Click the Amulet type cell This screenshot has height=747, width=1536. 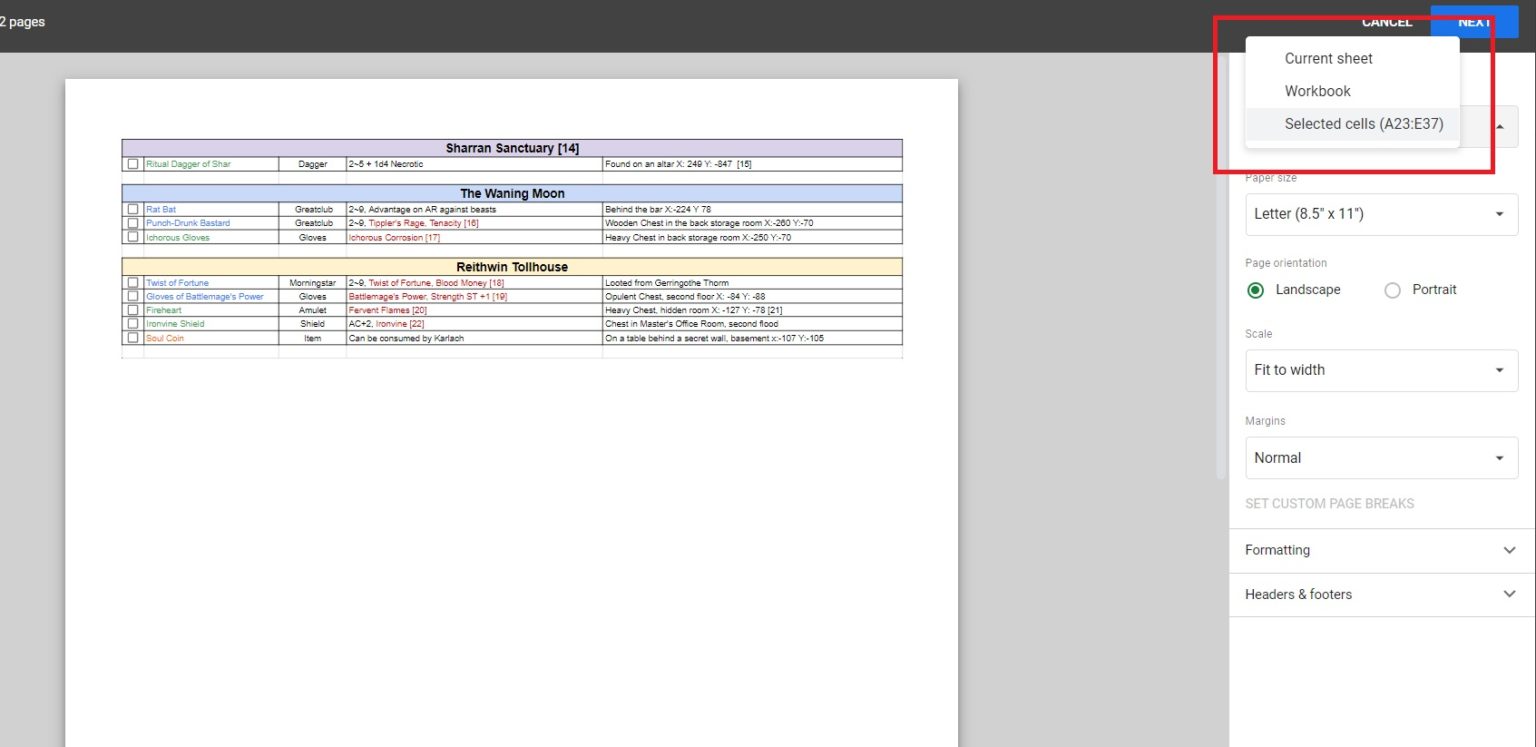313,310
